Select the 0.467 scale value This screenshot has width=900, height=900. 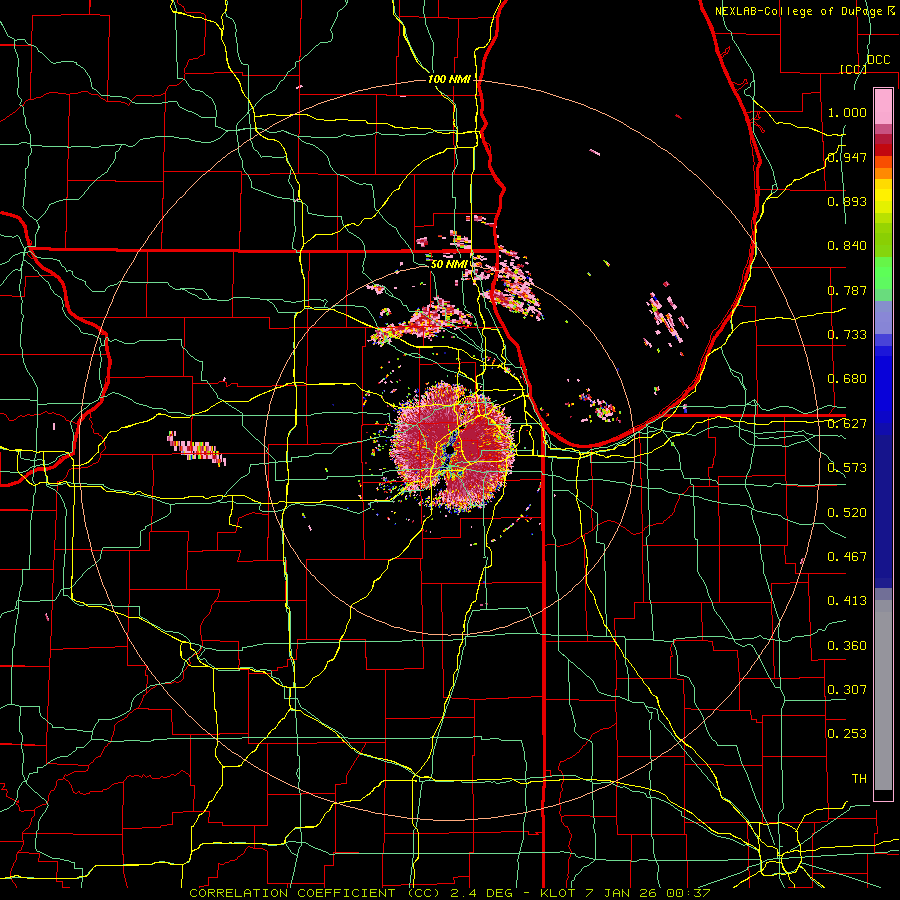pos(847,557)
